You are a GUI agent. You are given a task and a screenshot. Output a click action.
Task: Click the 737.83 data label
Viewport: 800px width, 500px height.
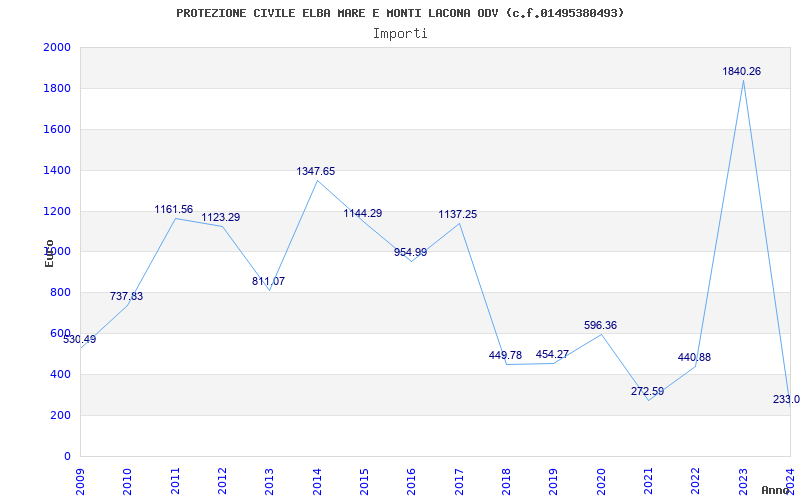[x=127, y=296]
